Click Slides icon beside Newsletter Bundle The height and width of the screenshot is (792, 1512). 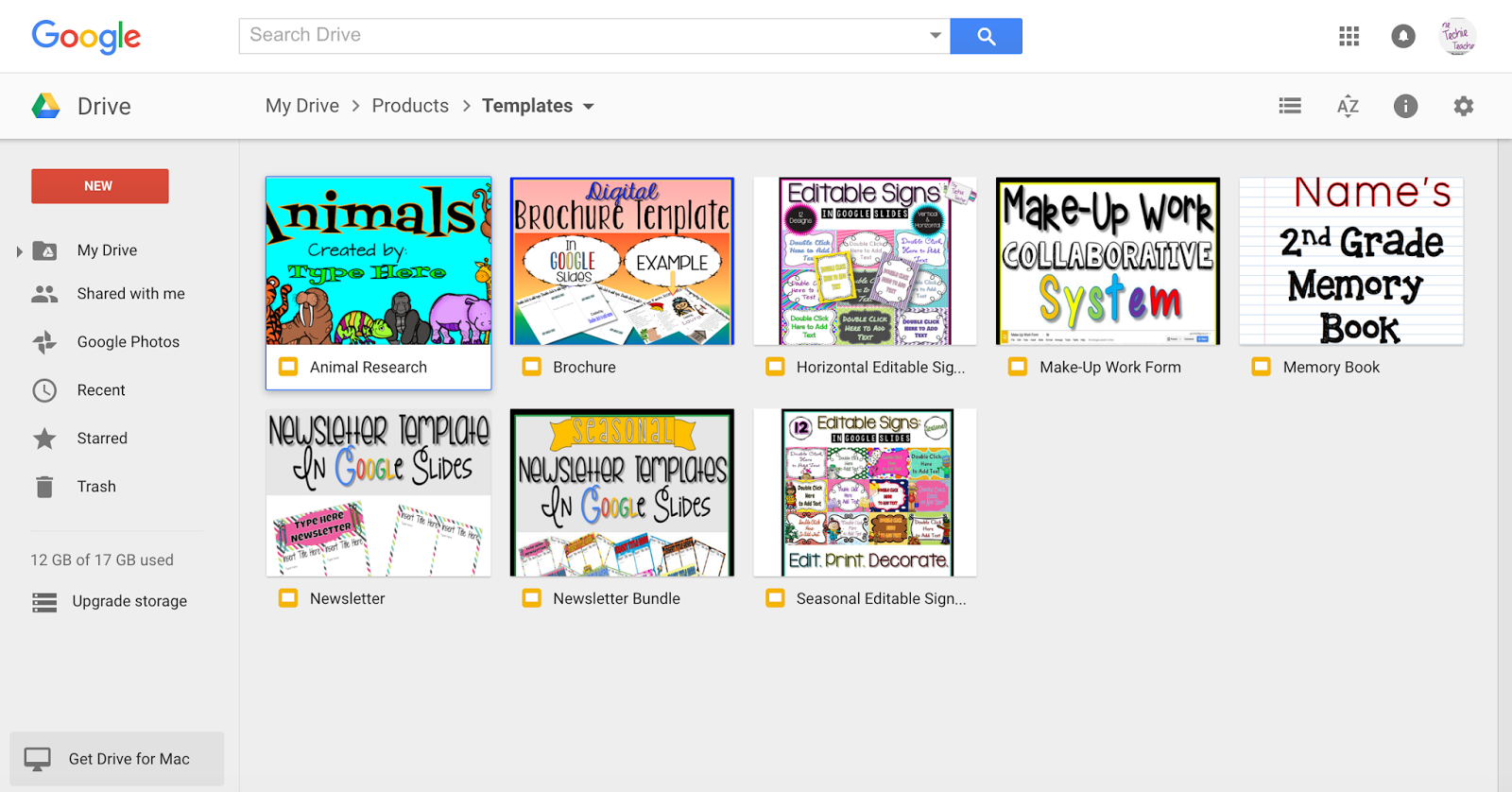532,598
